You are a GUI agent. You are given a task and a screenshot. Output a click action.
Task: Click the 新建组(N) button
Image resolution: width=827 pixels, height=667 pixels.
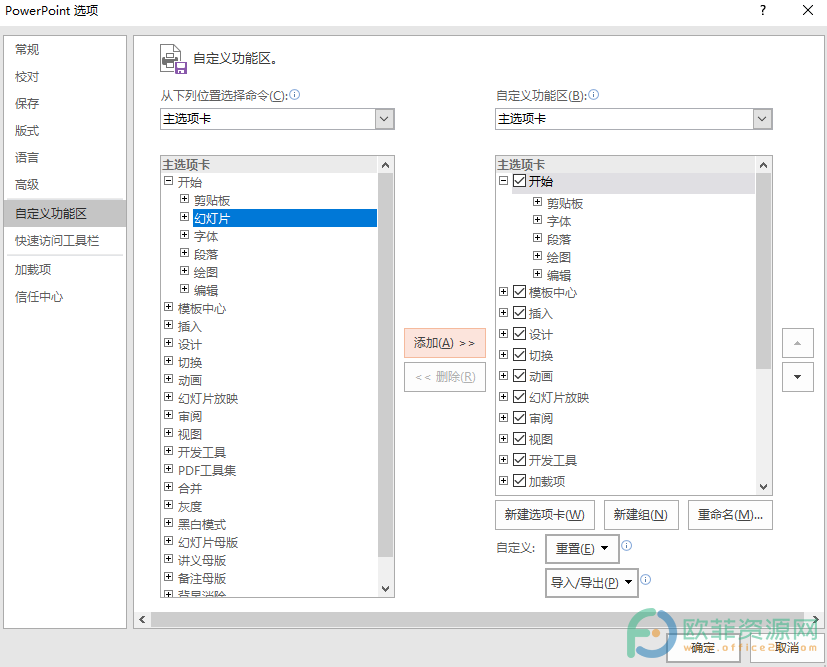tap(641, 515)
